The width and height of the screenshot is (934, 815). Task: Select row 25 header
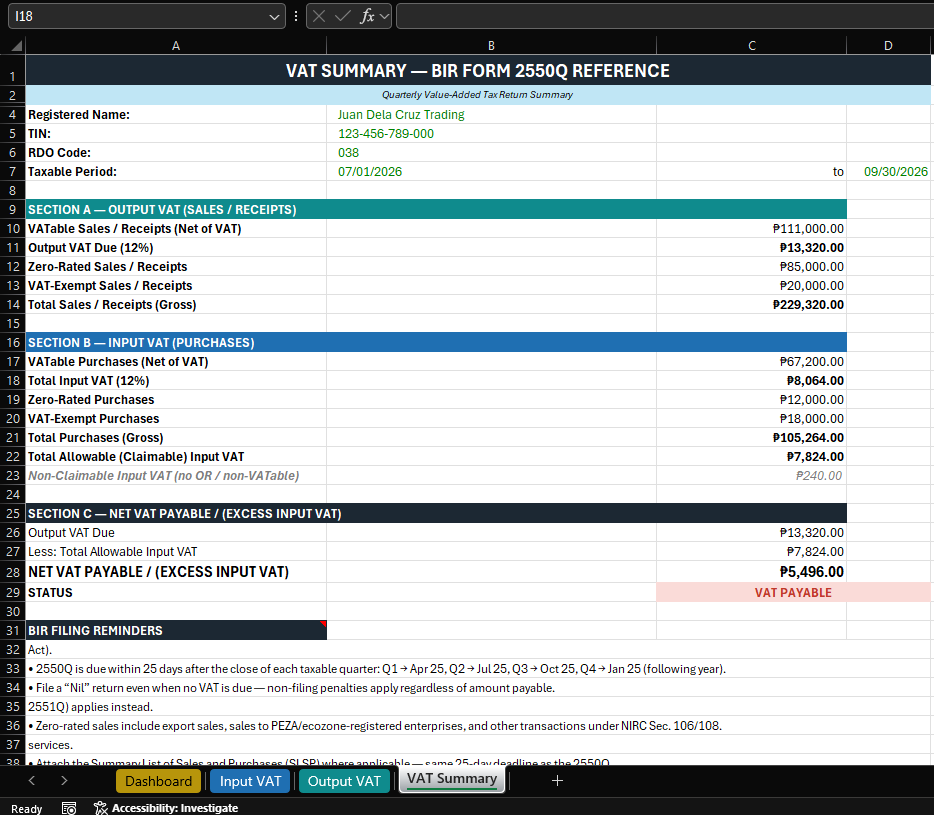13,514
